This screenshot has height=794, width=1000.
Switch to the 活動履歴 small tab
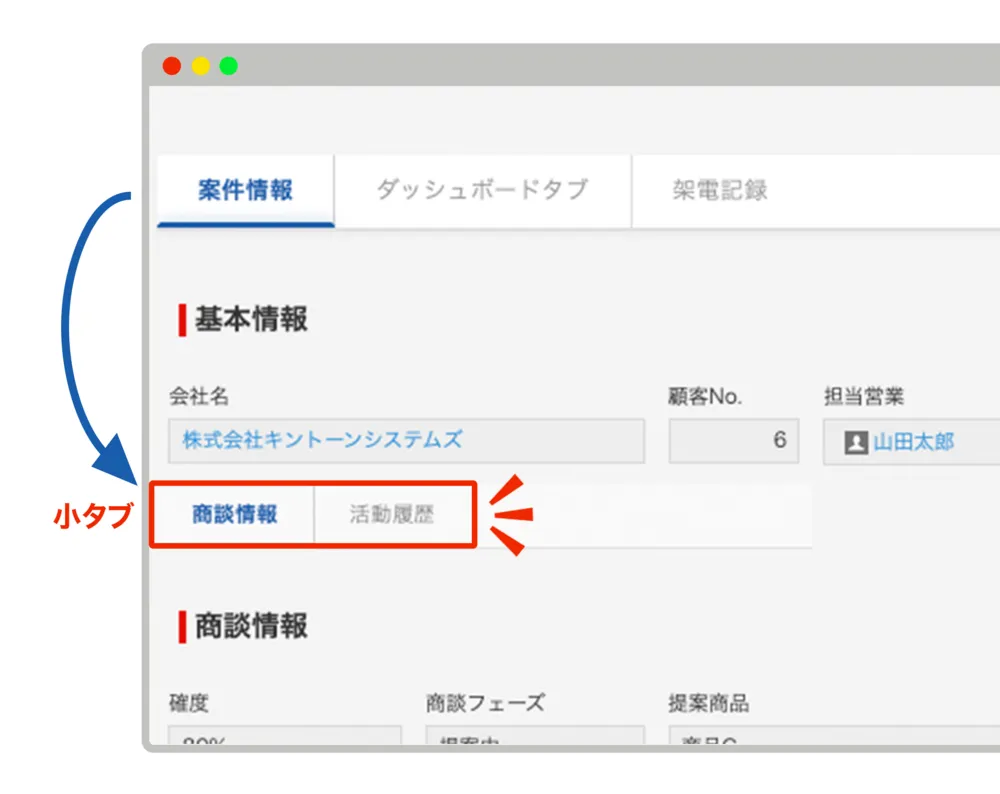coord(394,513)
